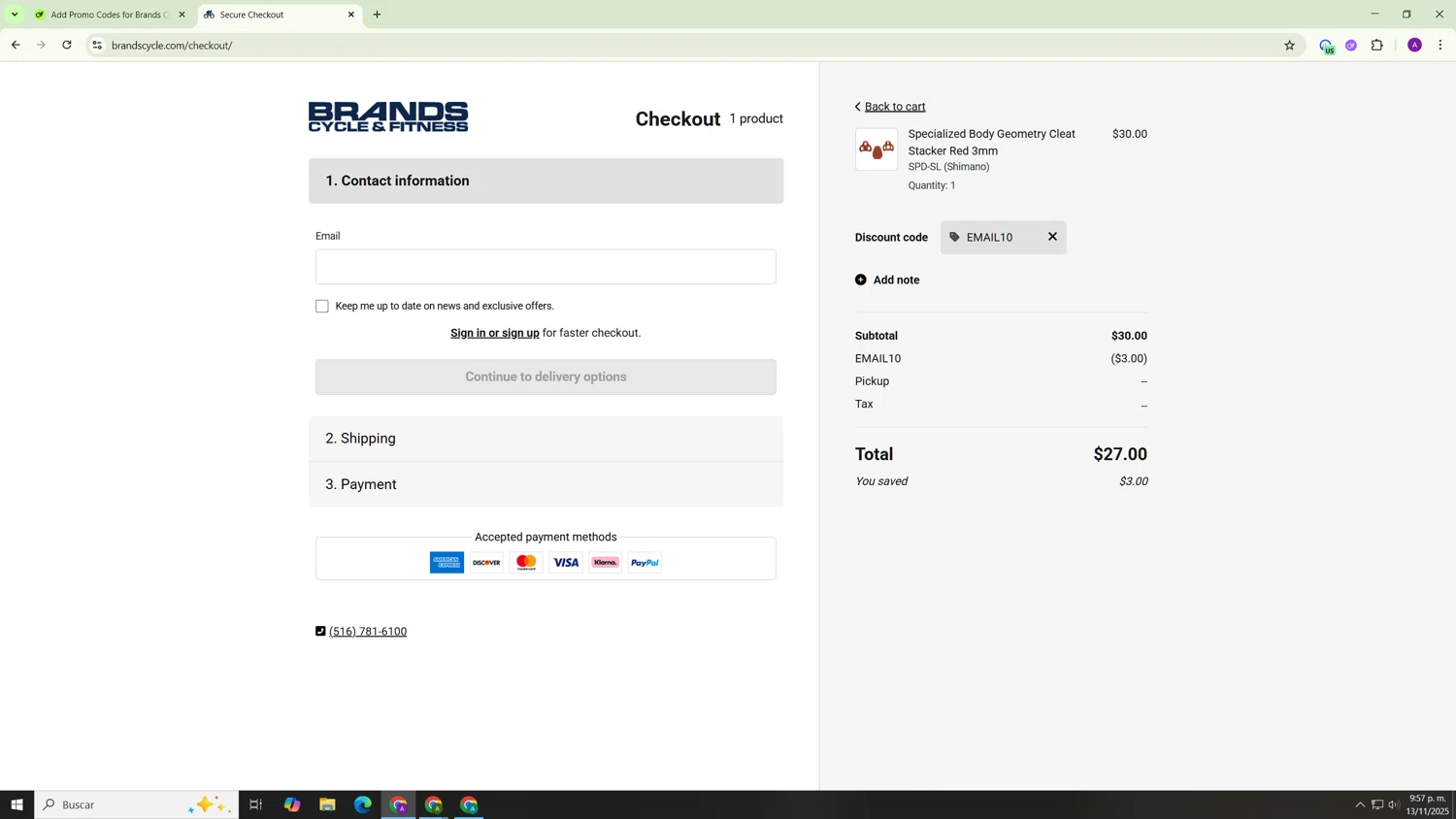Open the Chrome three-dot menu

(1440, 45)
